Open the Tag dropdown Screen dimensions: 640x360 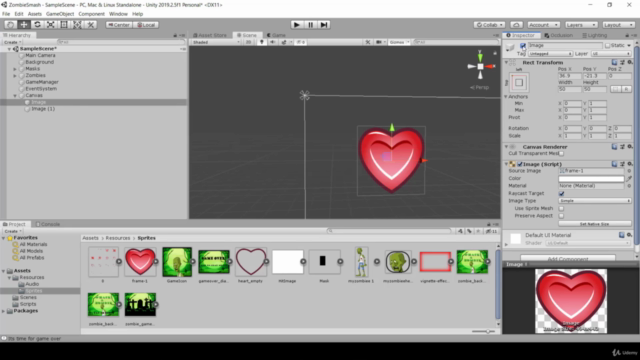(550, 53)
